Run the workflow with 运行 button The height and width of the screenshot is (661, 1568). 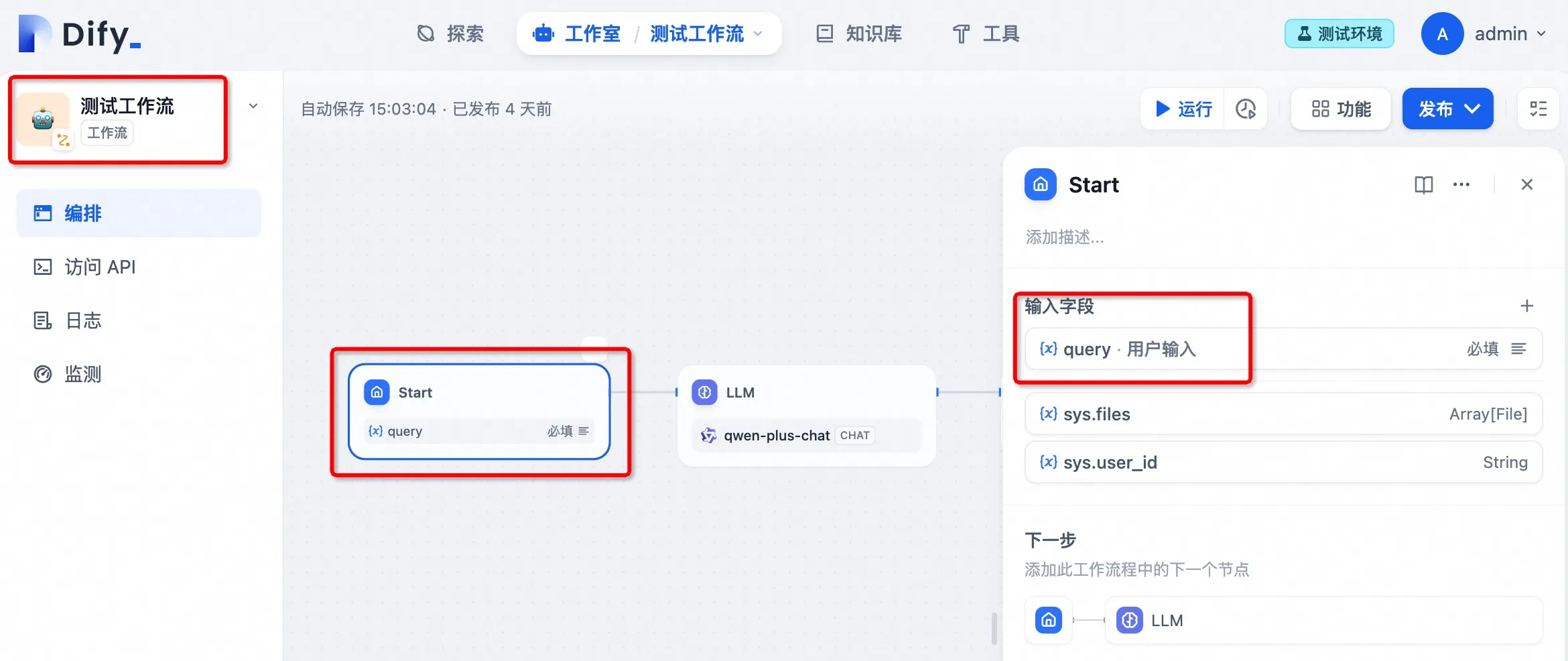tap(1183, 109)
